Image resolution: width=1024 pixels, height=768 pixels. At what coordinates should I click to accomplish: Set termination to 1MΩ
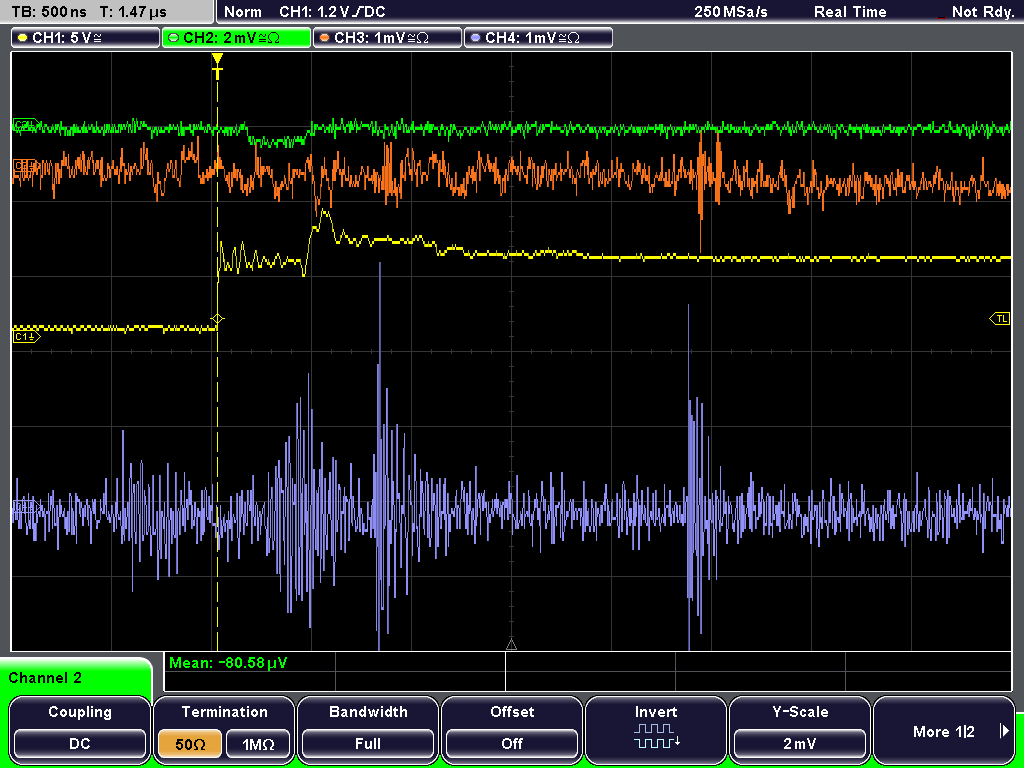(258, 744)
